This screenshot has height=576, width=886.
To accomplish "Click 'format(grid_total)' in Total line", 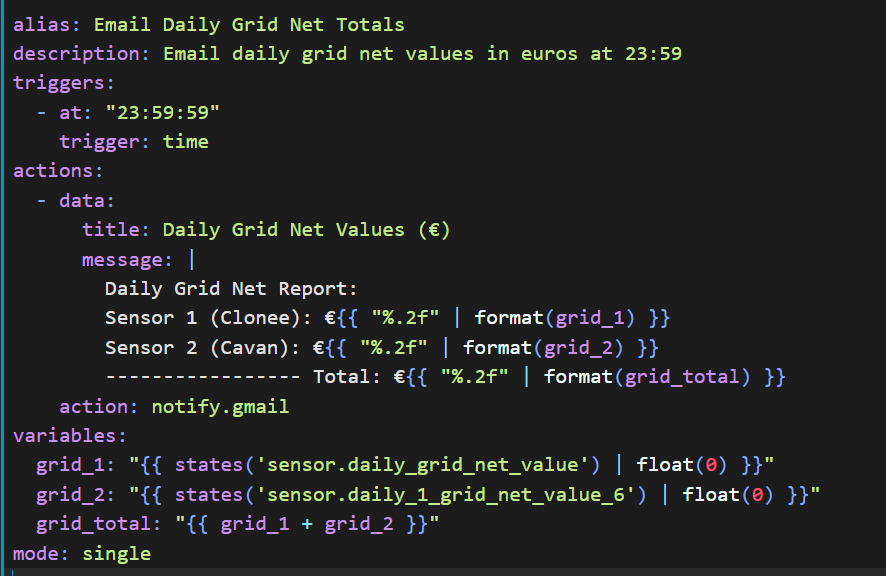I will coord(648,376).
